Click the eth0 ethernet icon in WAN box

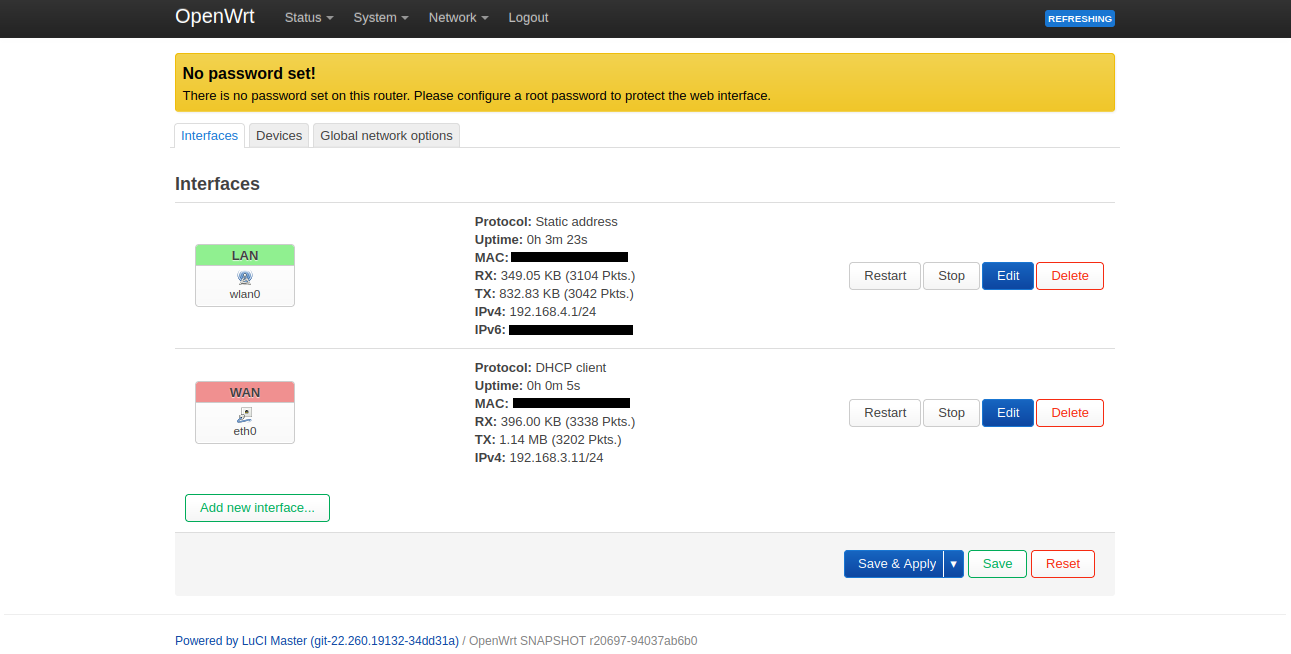point(245,414)
